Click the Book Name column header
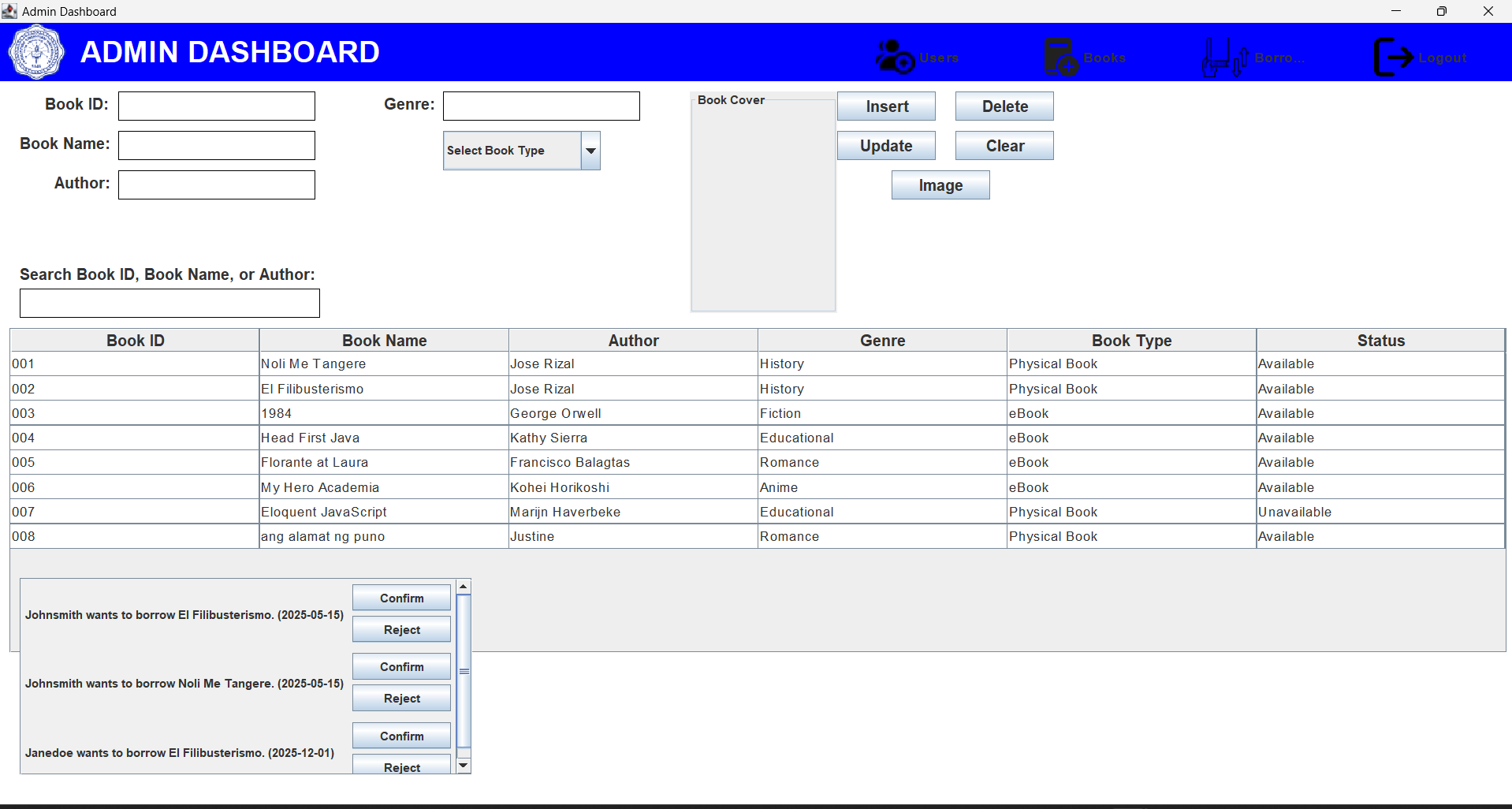 (384, 341)
